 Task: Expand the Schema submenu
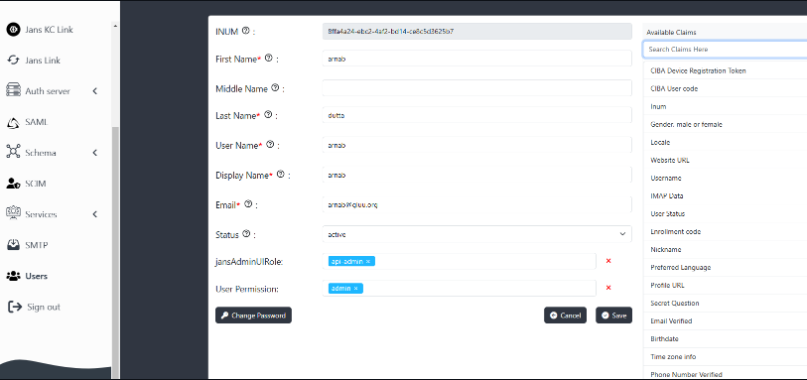[95, 153]
